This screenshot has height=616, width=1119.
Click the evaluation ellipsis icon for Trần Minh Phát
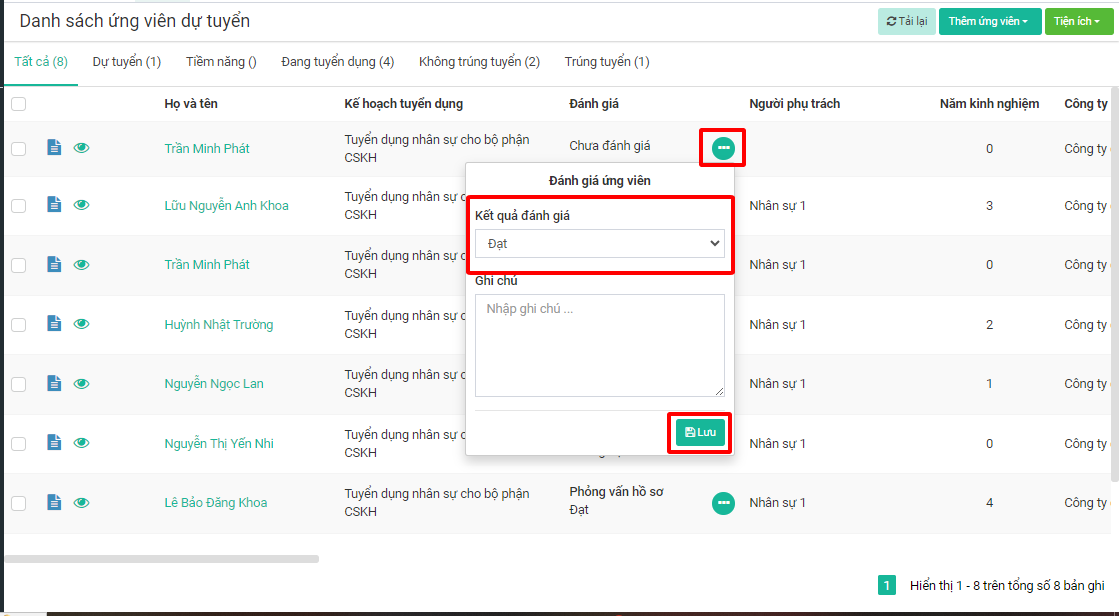coord(723,149)
